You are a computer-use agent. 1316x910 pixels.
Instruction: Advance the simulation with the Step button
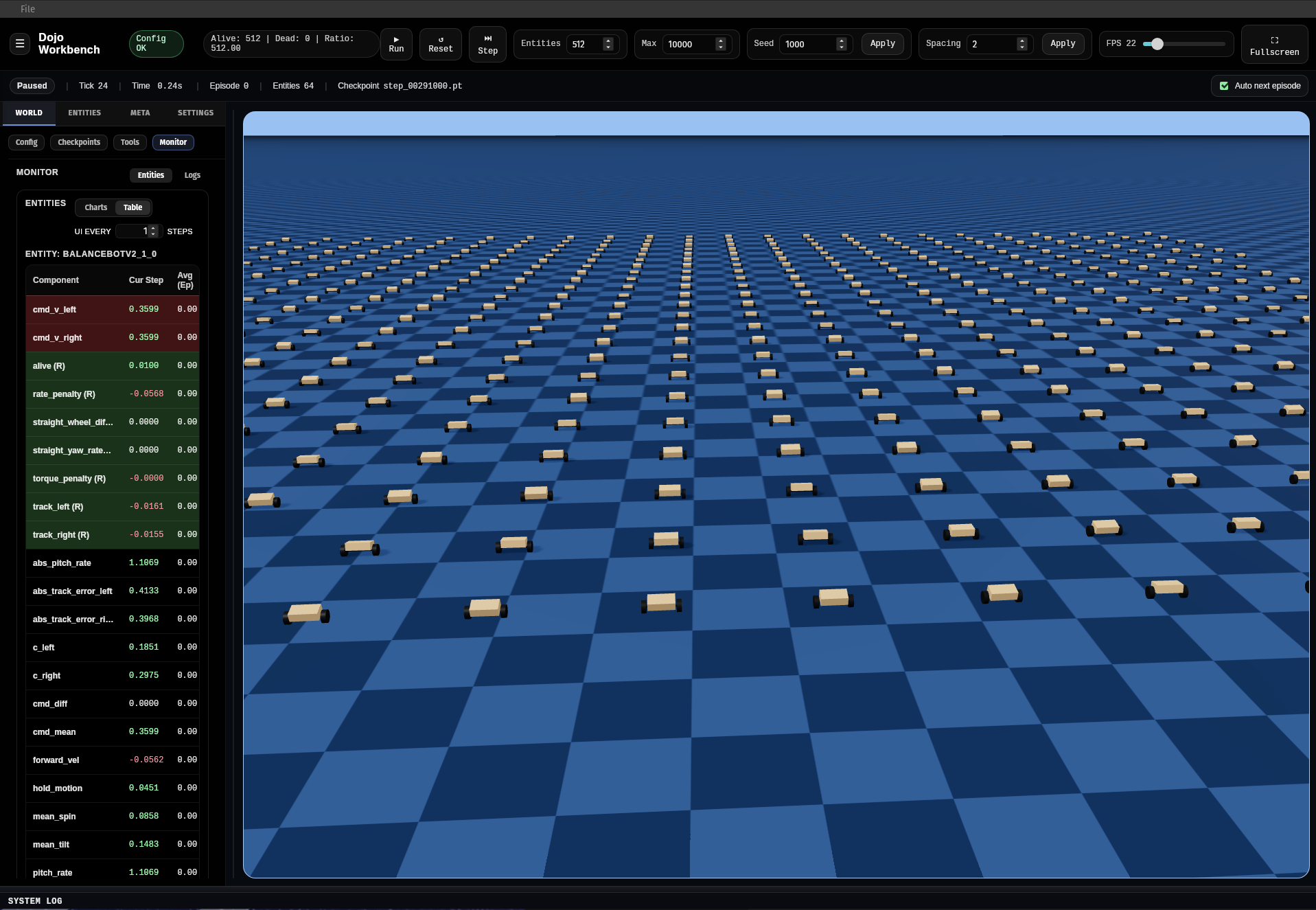click(x=487, y=44)
